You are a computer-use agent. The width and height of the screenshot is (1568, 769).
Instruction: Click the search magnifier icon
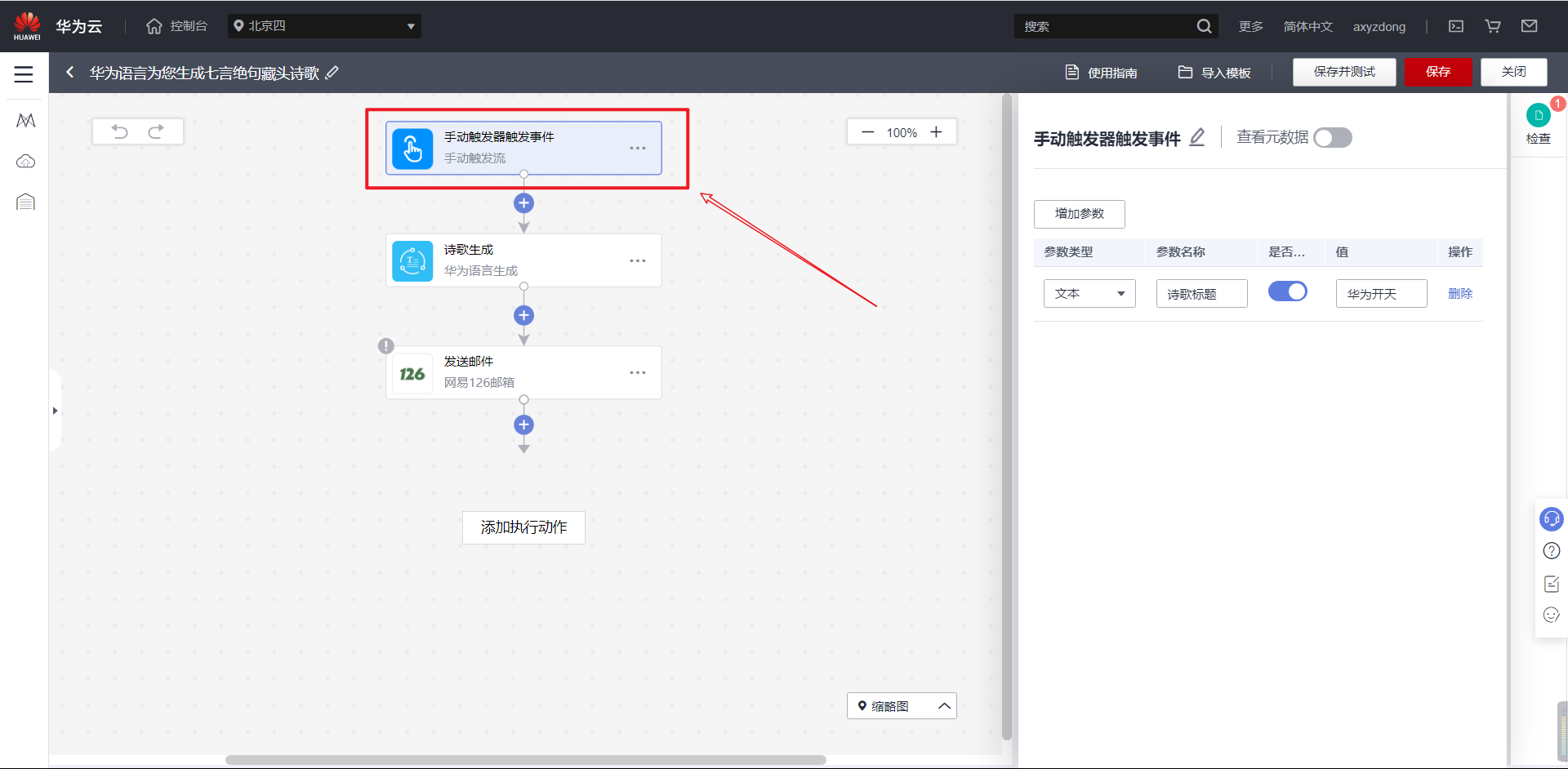[x=1204, y=26]
